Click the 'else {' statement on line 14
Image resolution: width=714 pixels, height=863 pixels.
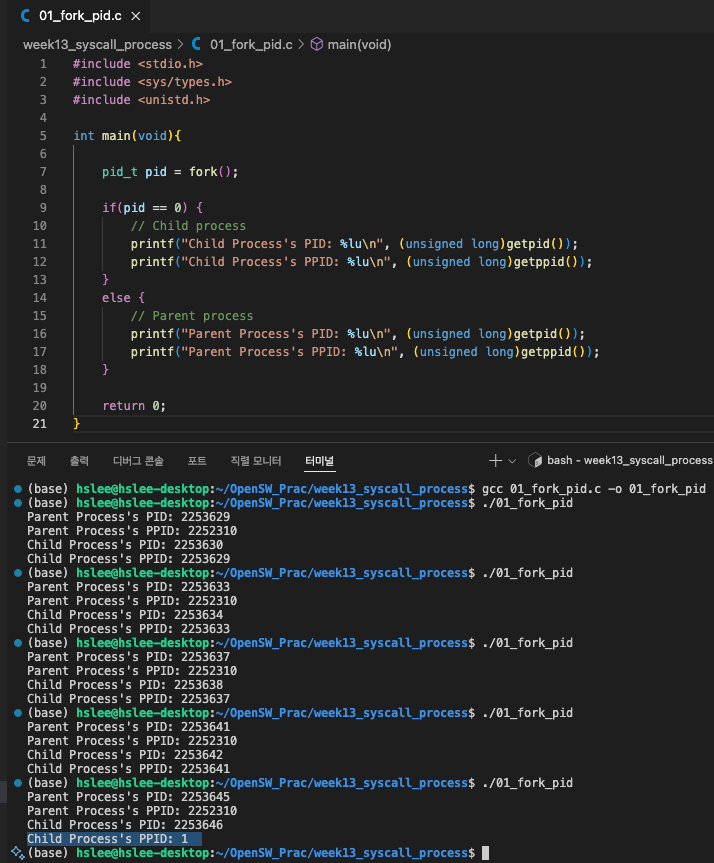coord(123,298)
